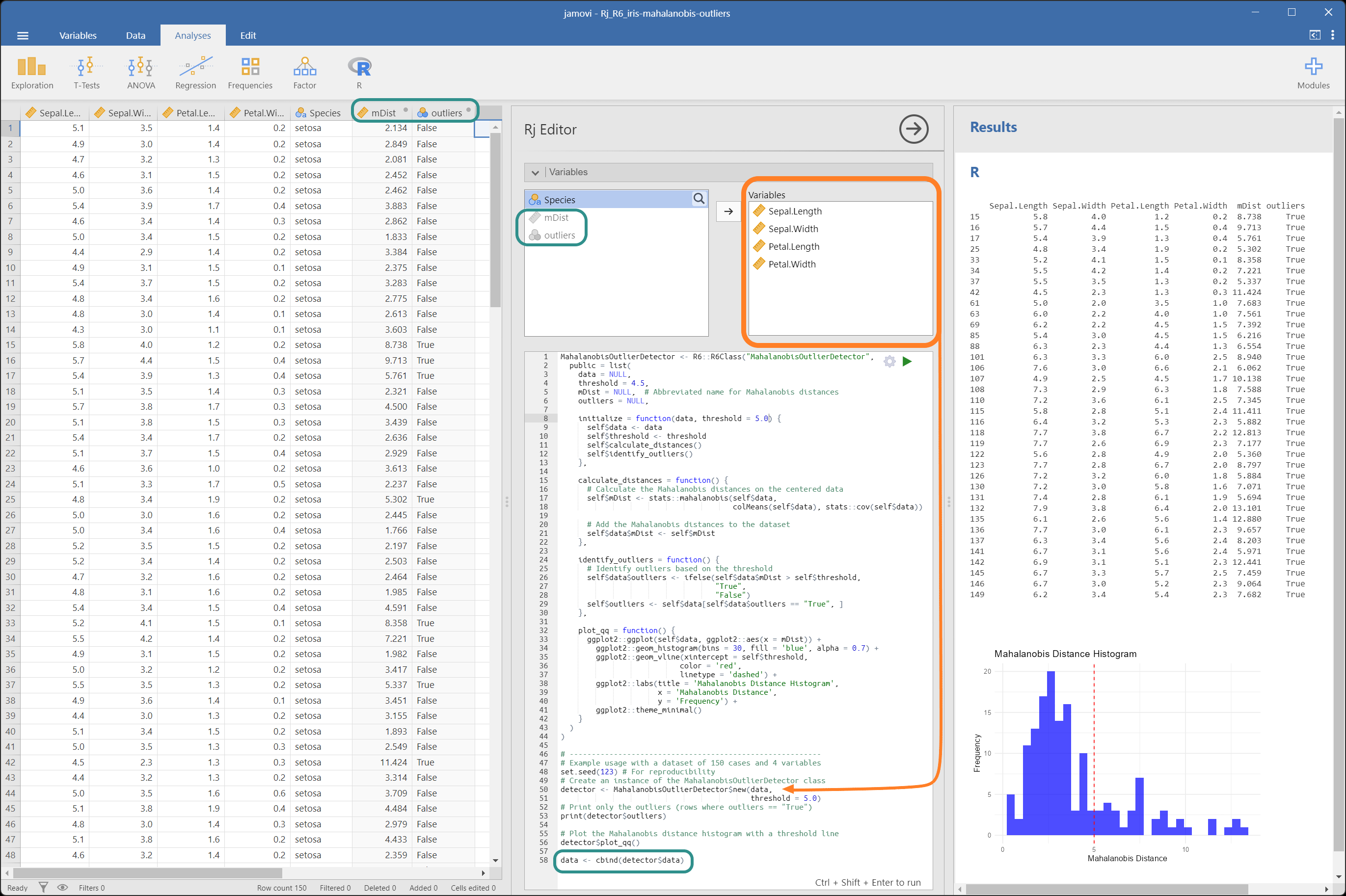
Task: Click the Results heading
Action: tap(993, 127)
